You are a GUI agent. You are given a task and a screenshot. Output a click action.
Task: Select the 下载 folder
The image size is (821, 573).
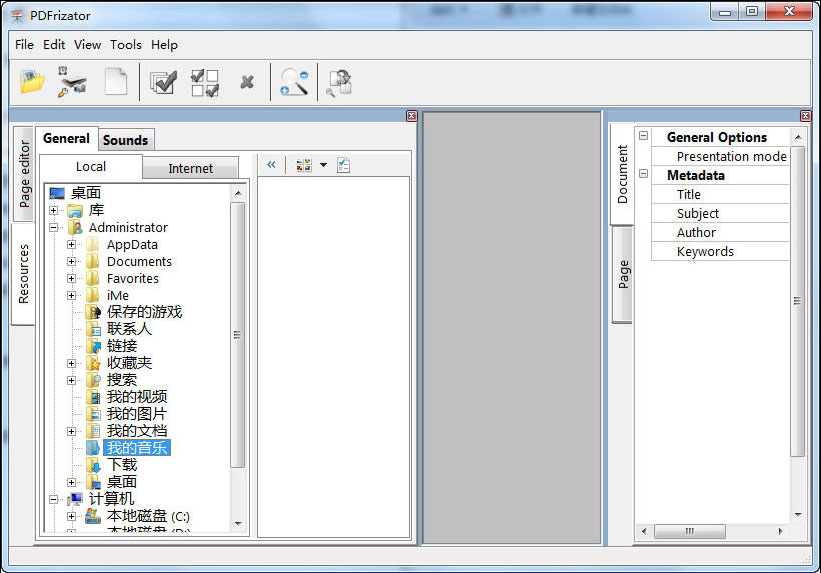click(121, 465)
